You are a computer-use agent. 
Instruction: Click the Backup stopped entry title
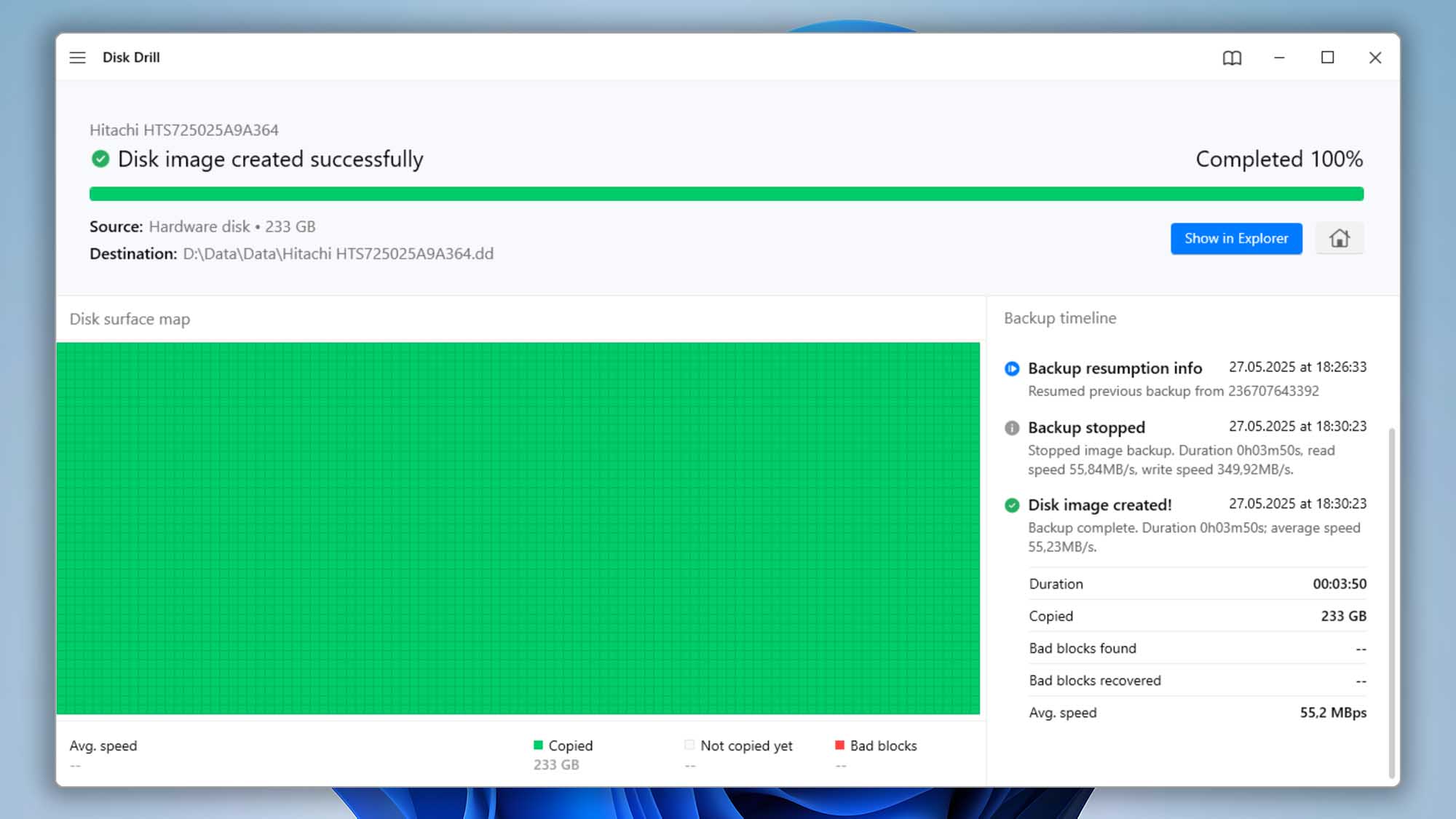click(1086, 428)
